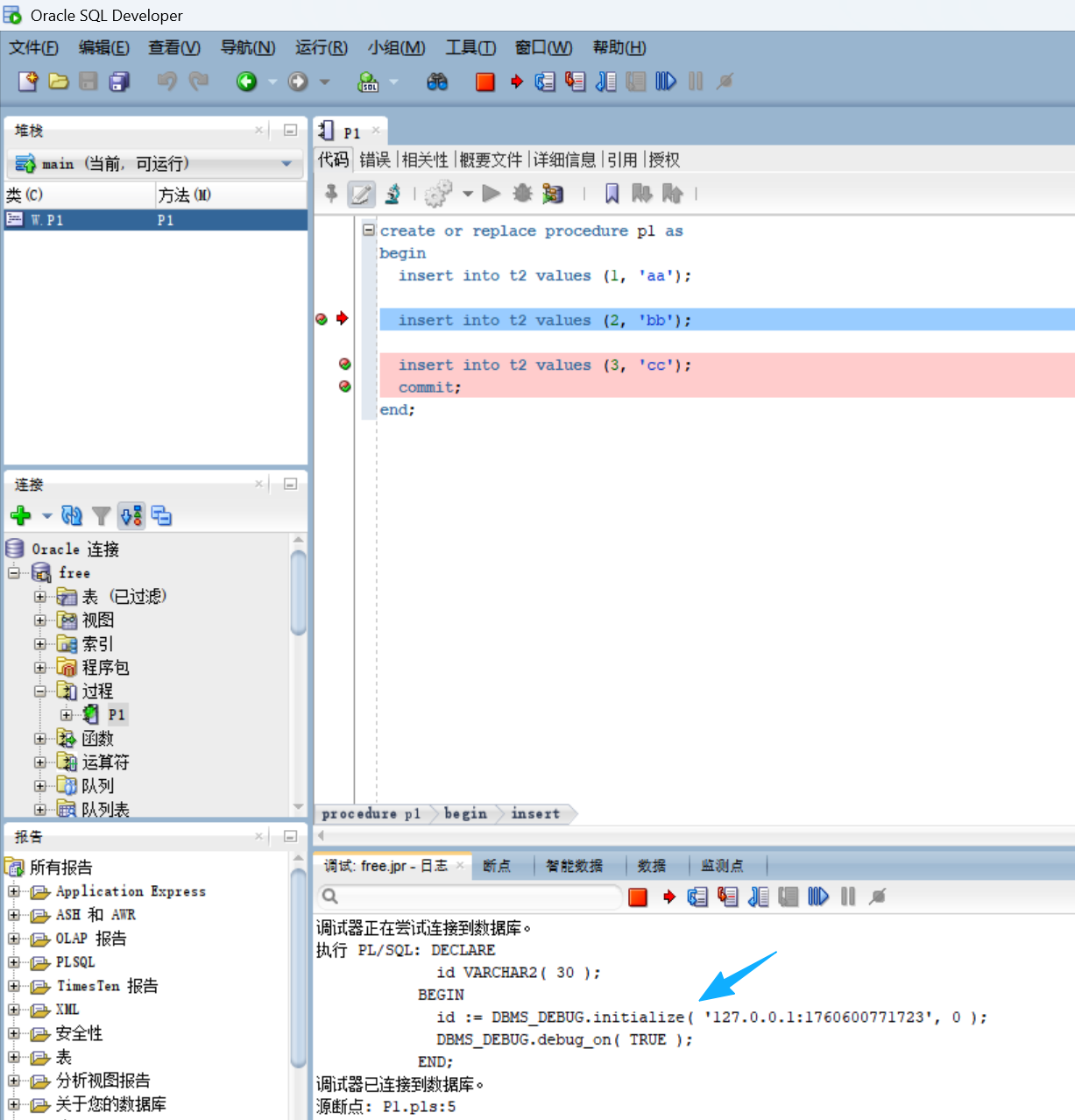Click the pin (freeze view) icon in editor toolbar
Screen dimensions: 1075x1120
tap(331, 194)
